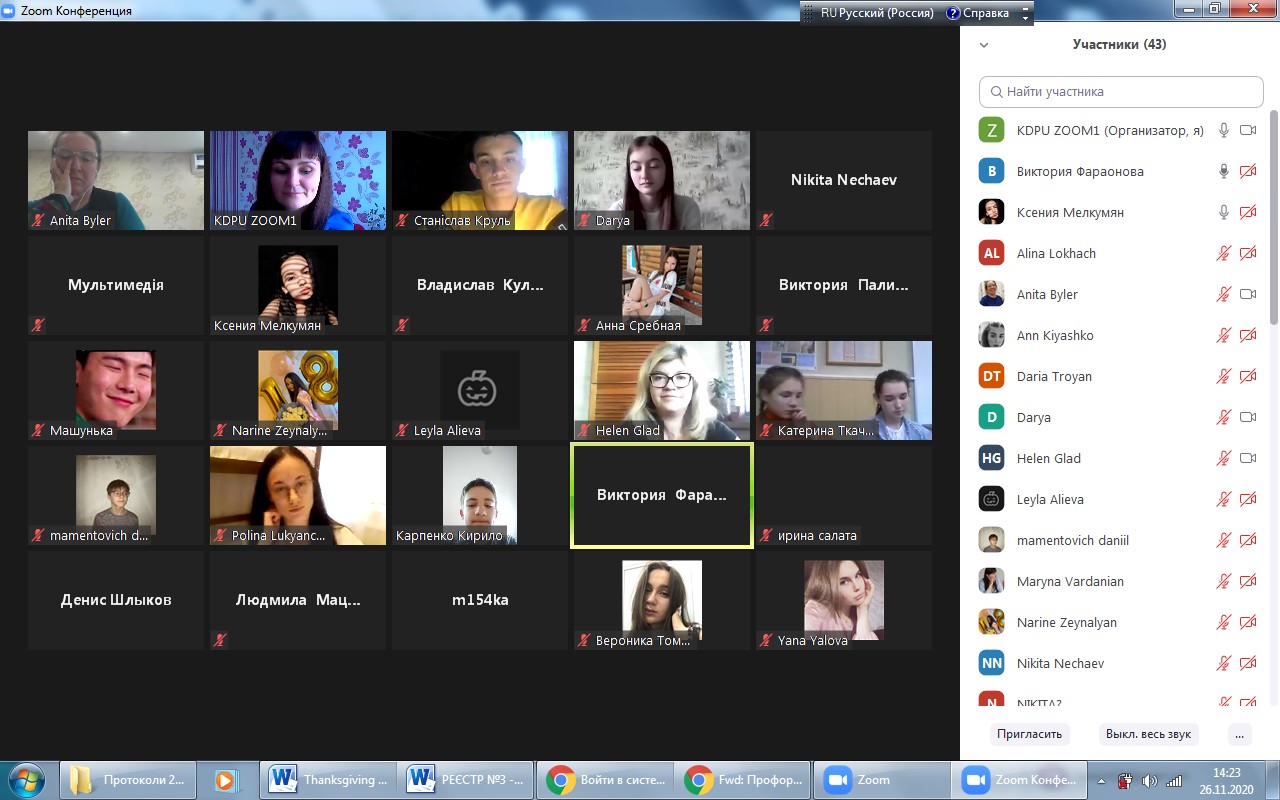
Task: Click the camera icon for KDPU ZOOM1
Action: 1247,130
